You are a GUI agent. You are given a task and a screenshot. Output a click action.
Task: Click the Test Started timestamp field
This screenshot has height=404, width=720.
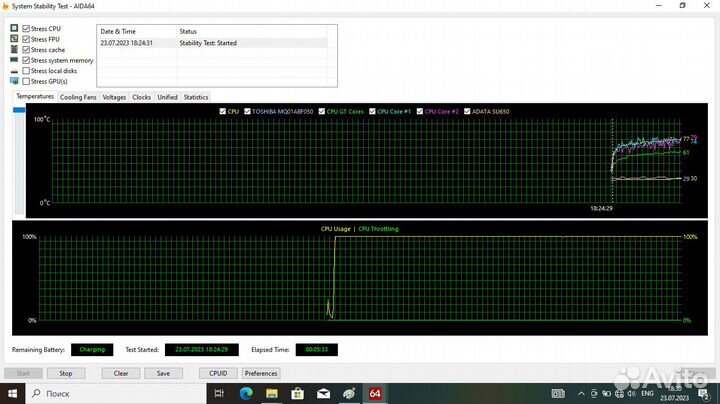pyautogui.click(x=202, y=349)
